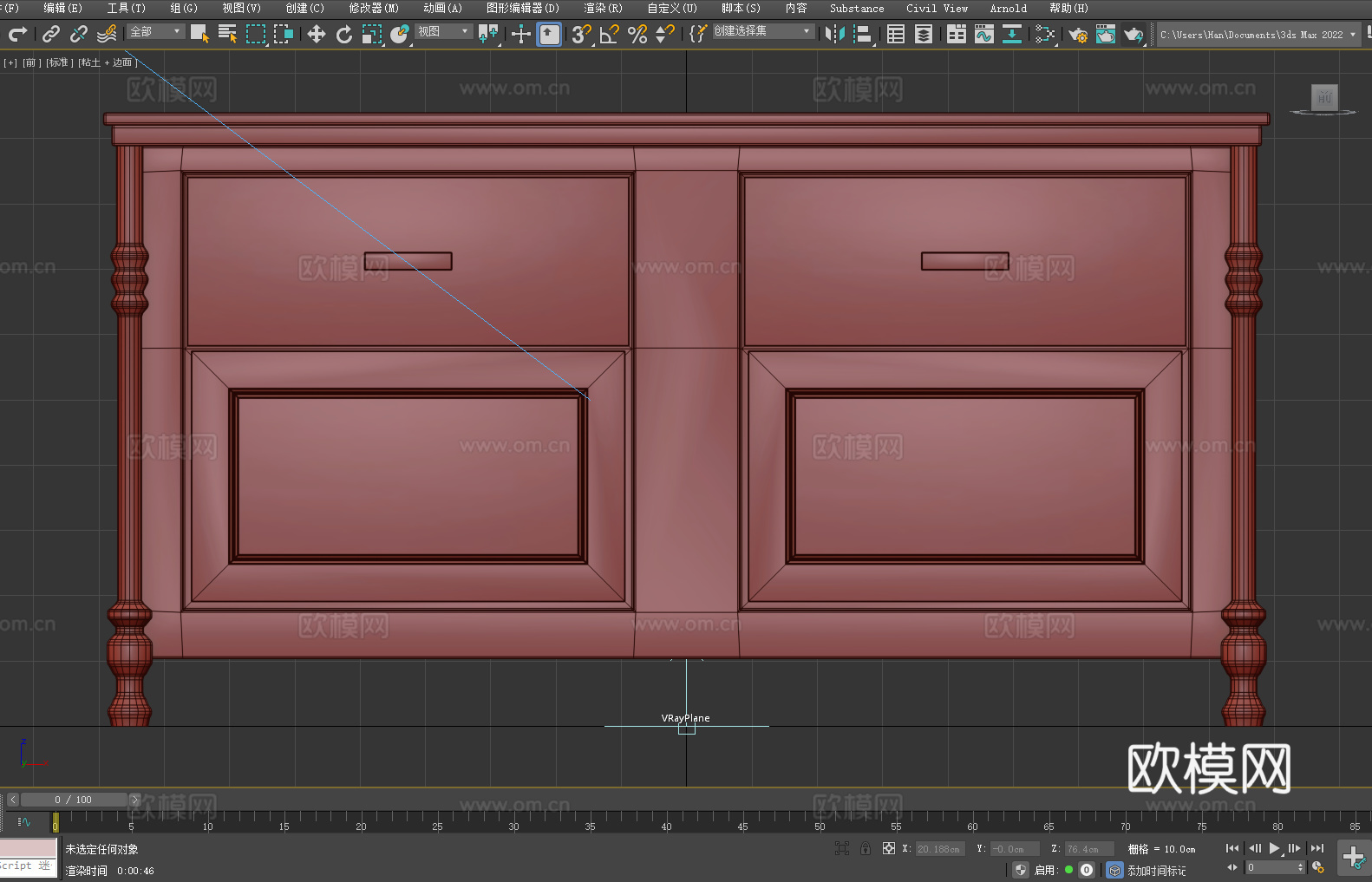The image size is (1372, 882).
Task: Open the 修改器(M) menu
Action: [374, 8]
